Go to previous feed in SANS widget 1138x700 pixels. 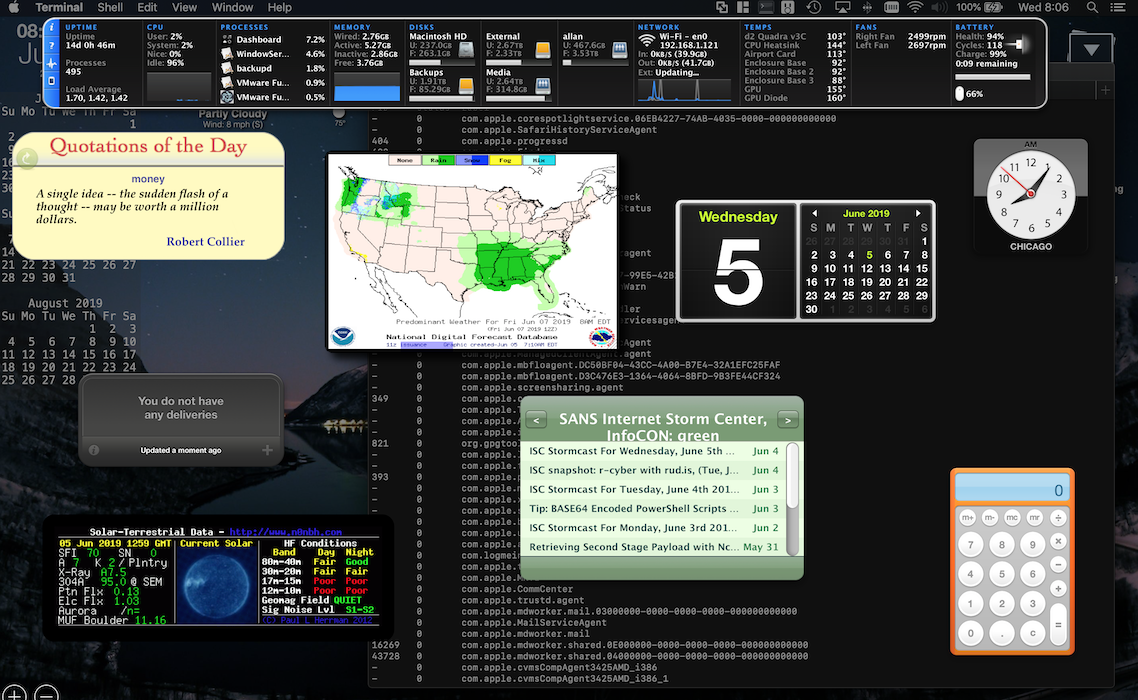(x=536, y=420)
